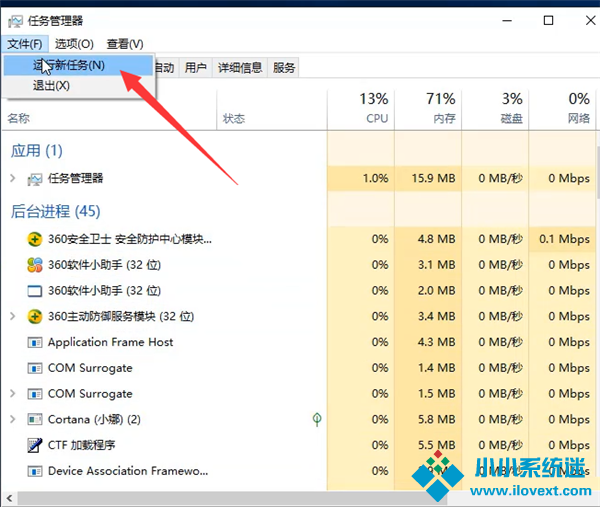Viewport: 600px width, 507px height.
Task: Select the 后台进程 (45) group heading
Action: 55,211
